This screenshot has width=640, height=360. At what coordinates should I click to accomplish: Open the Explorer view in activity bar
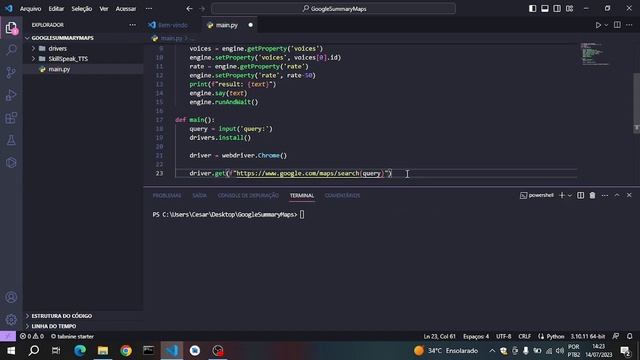(11, 28)
